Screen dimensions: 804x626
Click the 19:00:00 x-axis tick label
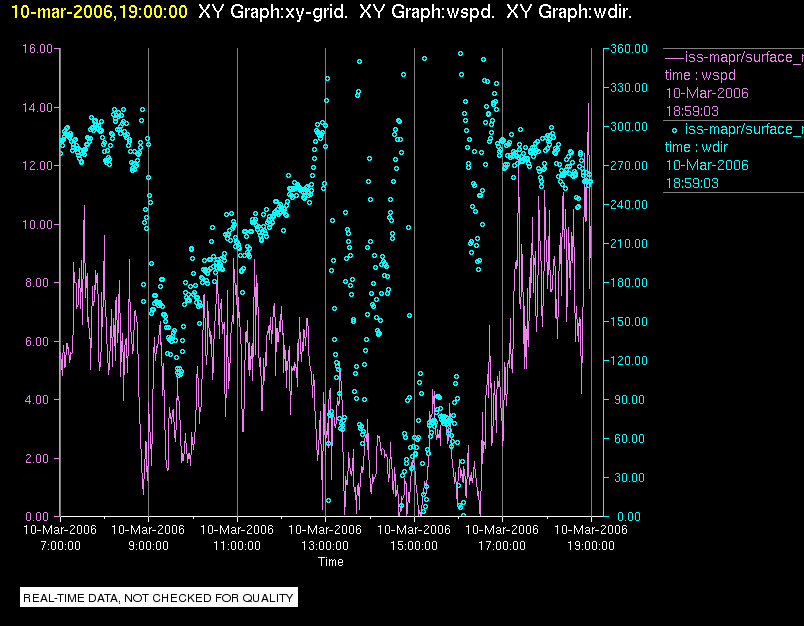coord(590,546)
